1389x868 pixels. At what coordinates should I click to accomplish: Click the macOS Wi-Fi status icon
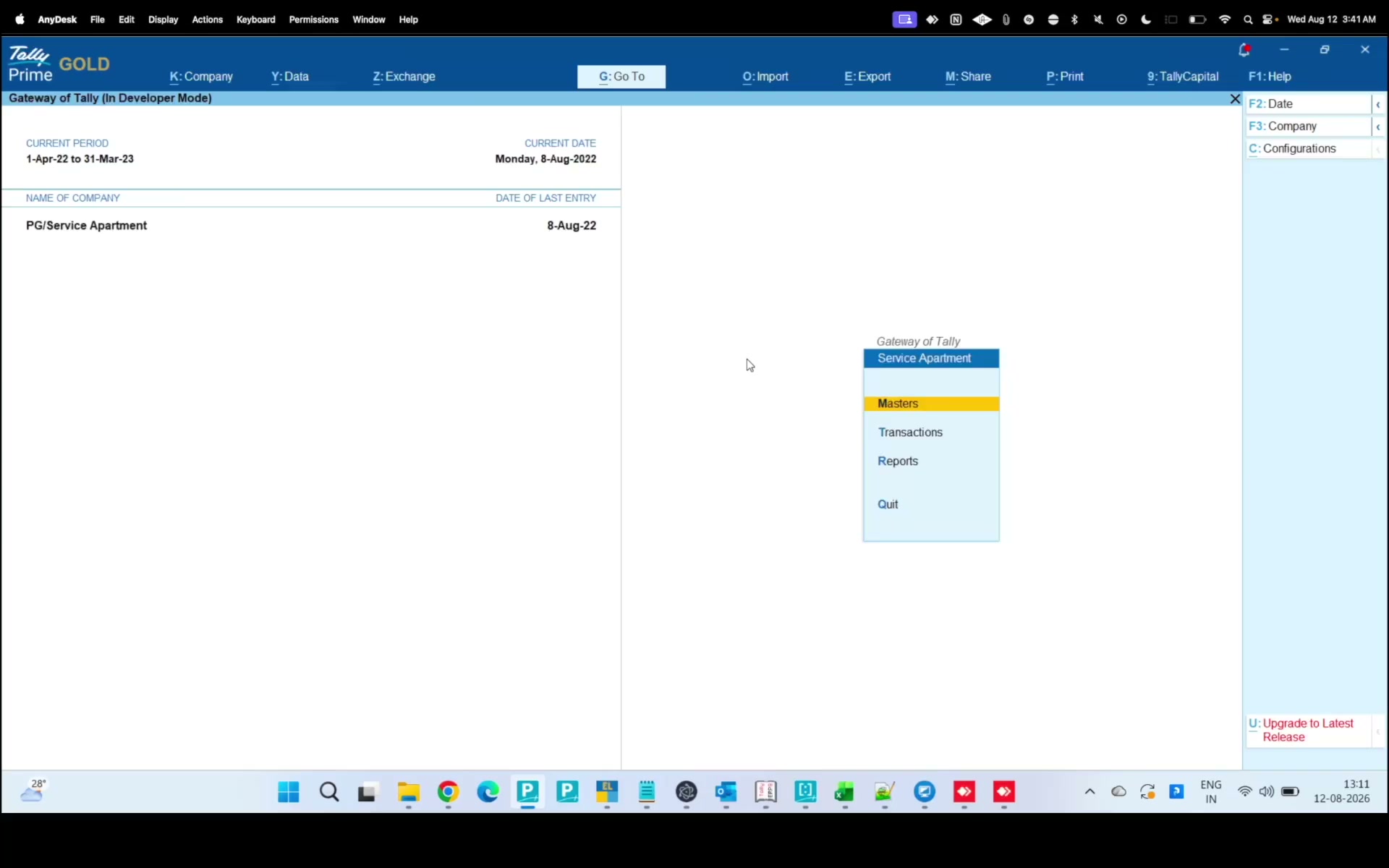click(x=1225, y=20)
